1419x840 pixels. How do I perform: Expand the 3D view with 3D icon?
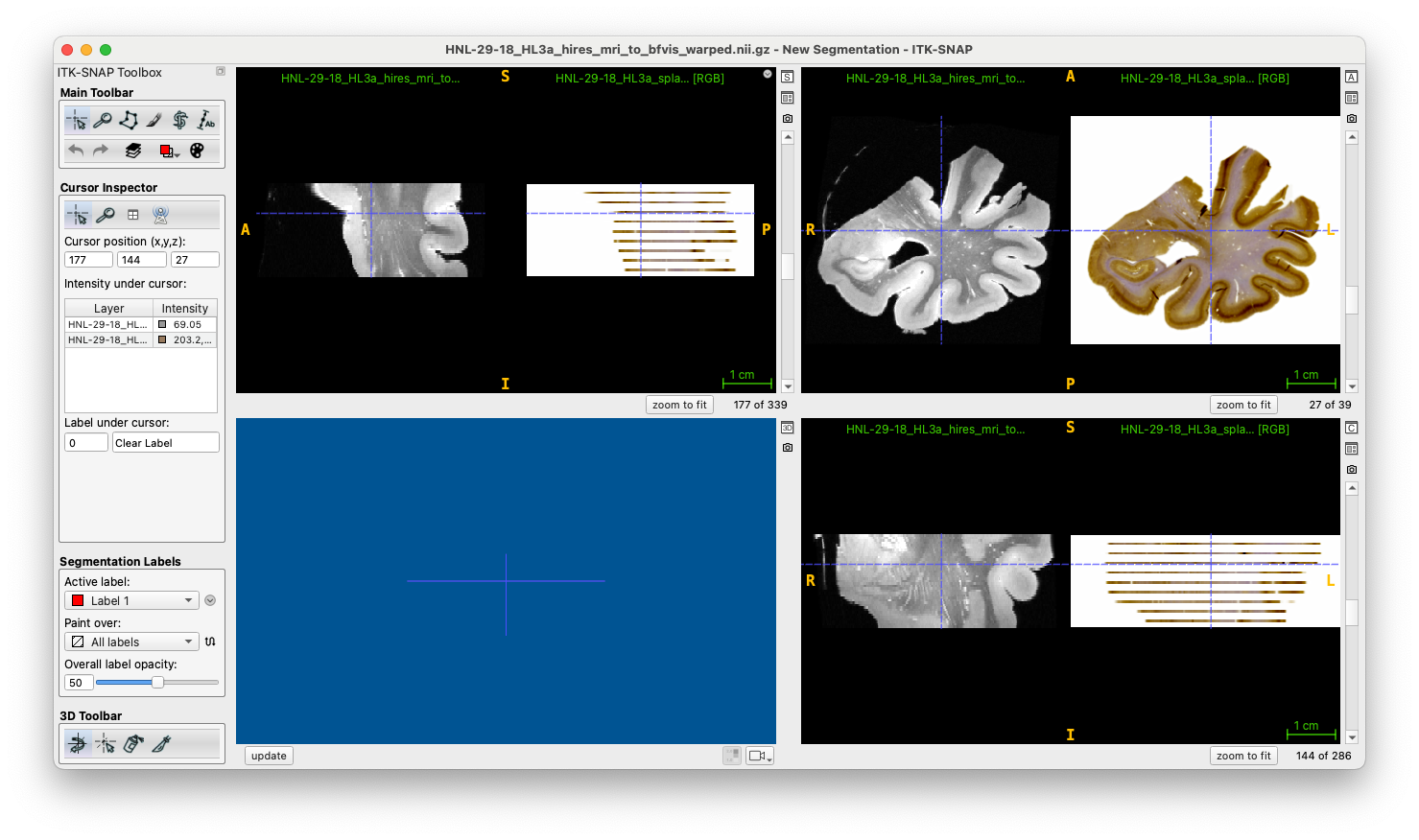787,428
